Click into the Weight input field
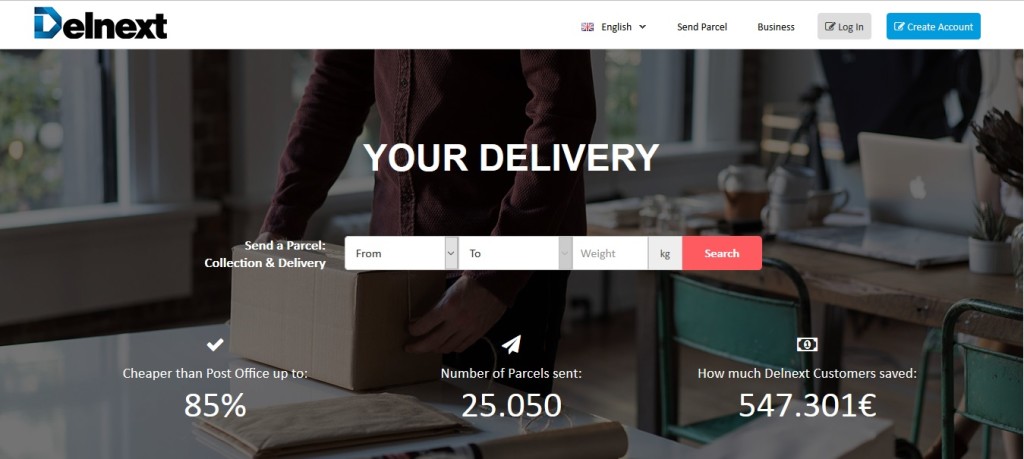 pyautogui.click(x=610, y=253)
